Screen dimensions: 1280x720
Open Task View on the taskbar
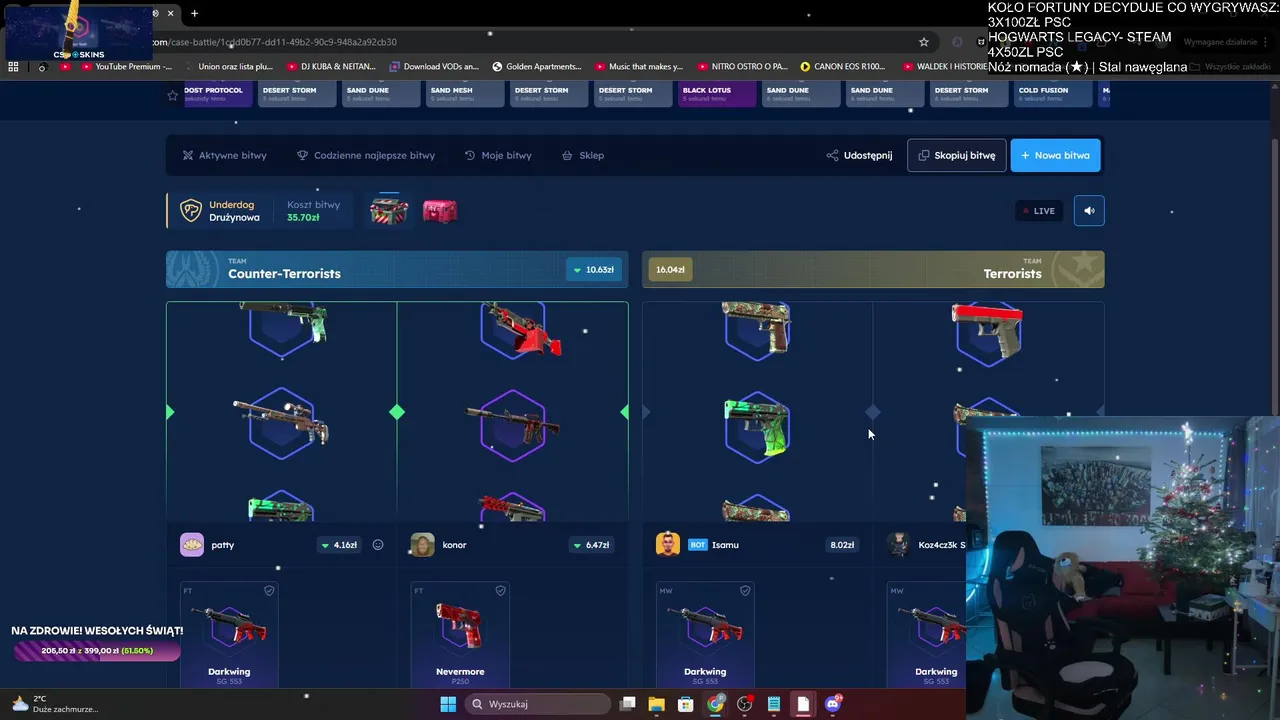pos(627,704)
